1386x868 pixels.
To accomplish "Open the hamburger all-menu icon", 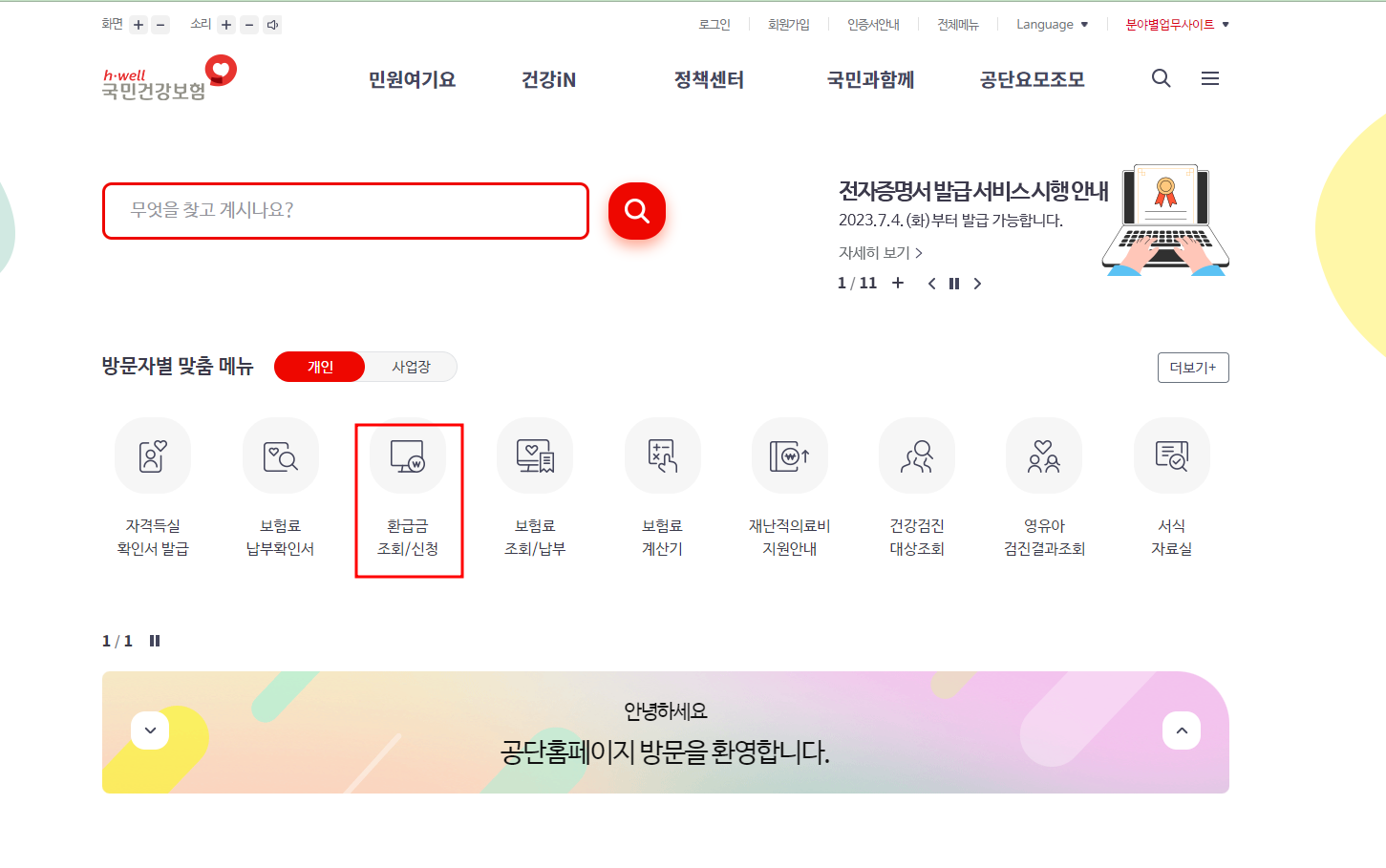I will point(1210,78).
